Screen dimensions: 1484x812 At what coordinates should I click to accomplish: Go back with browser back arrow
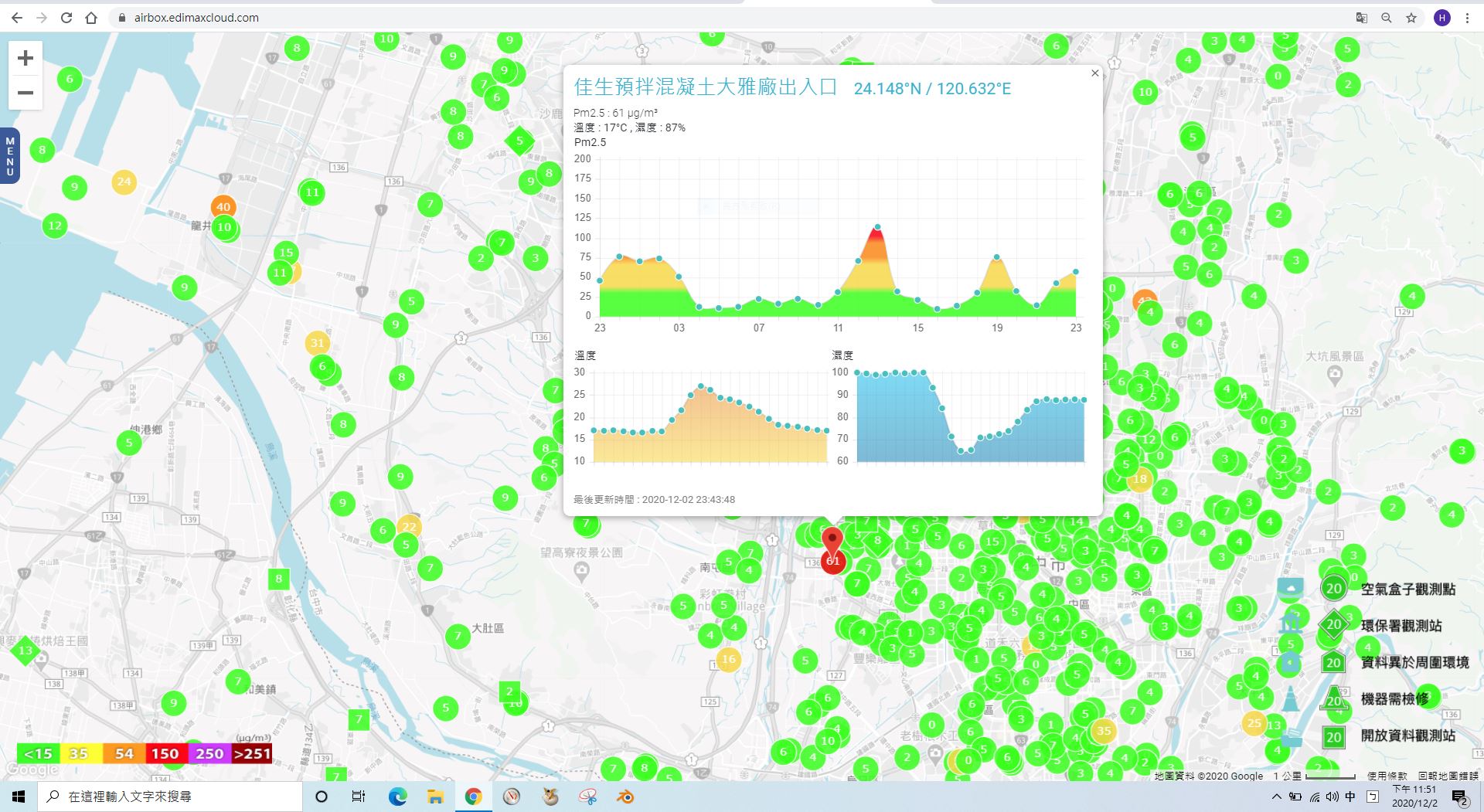(17, 18)
